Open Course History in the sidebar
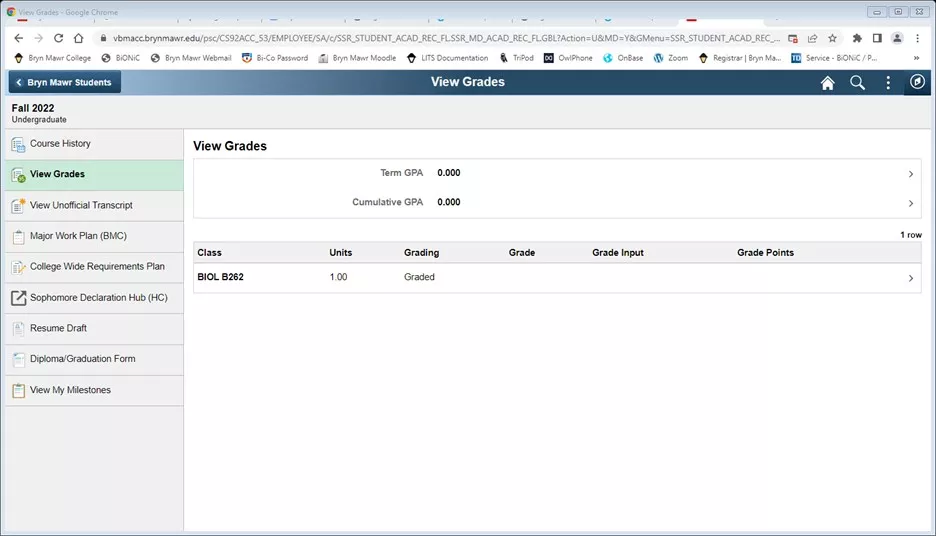The width and height of the screenshot is (936, 536). tap(94, 144)
